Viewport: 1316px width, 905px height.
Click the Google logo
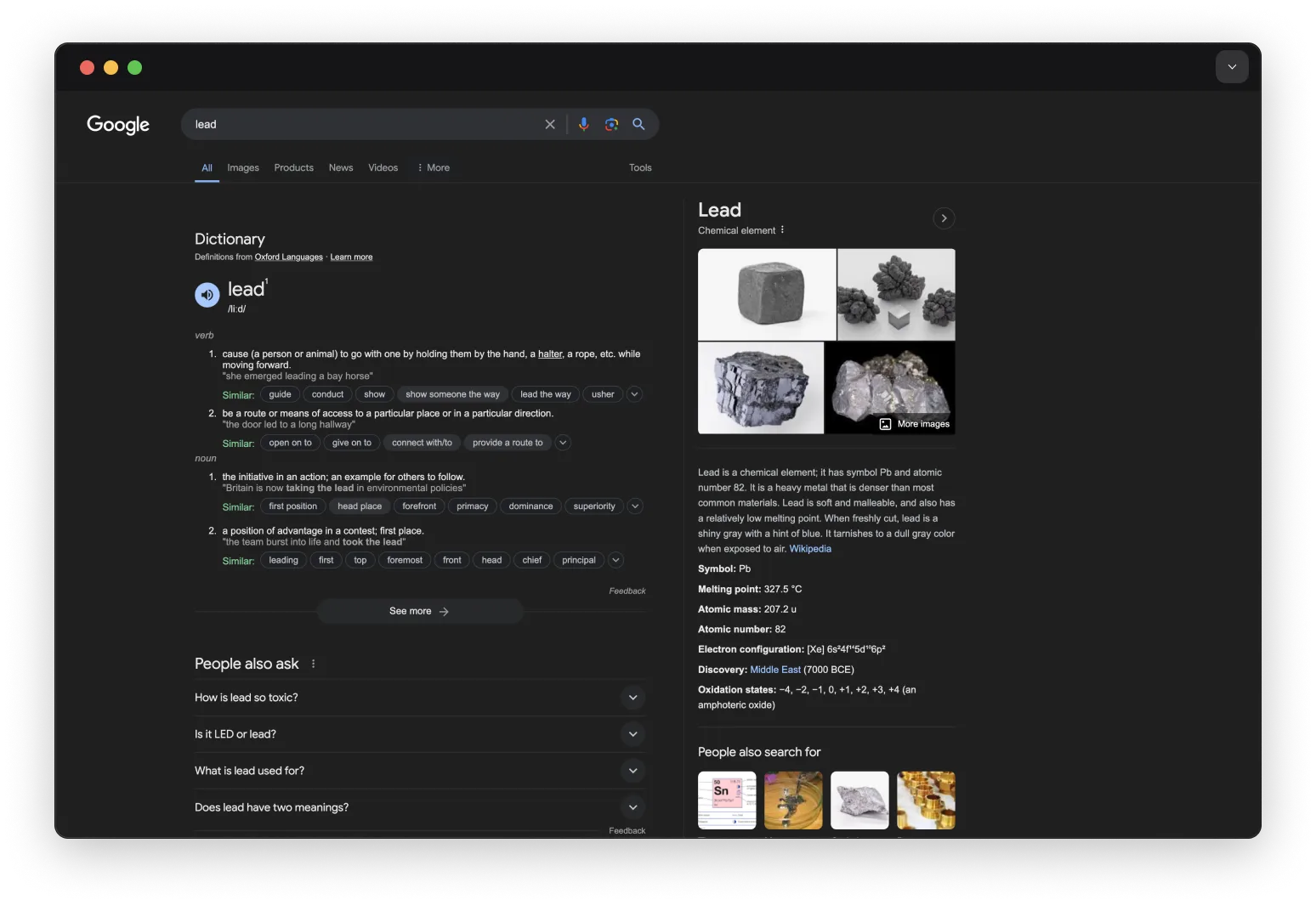117,124
